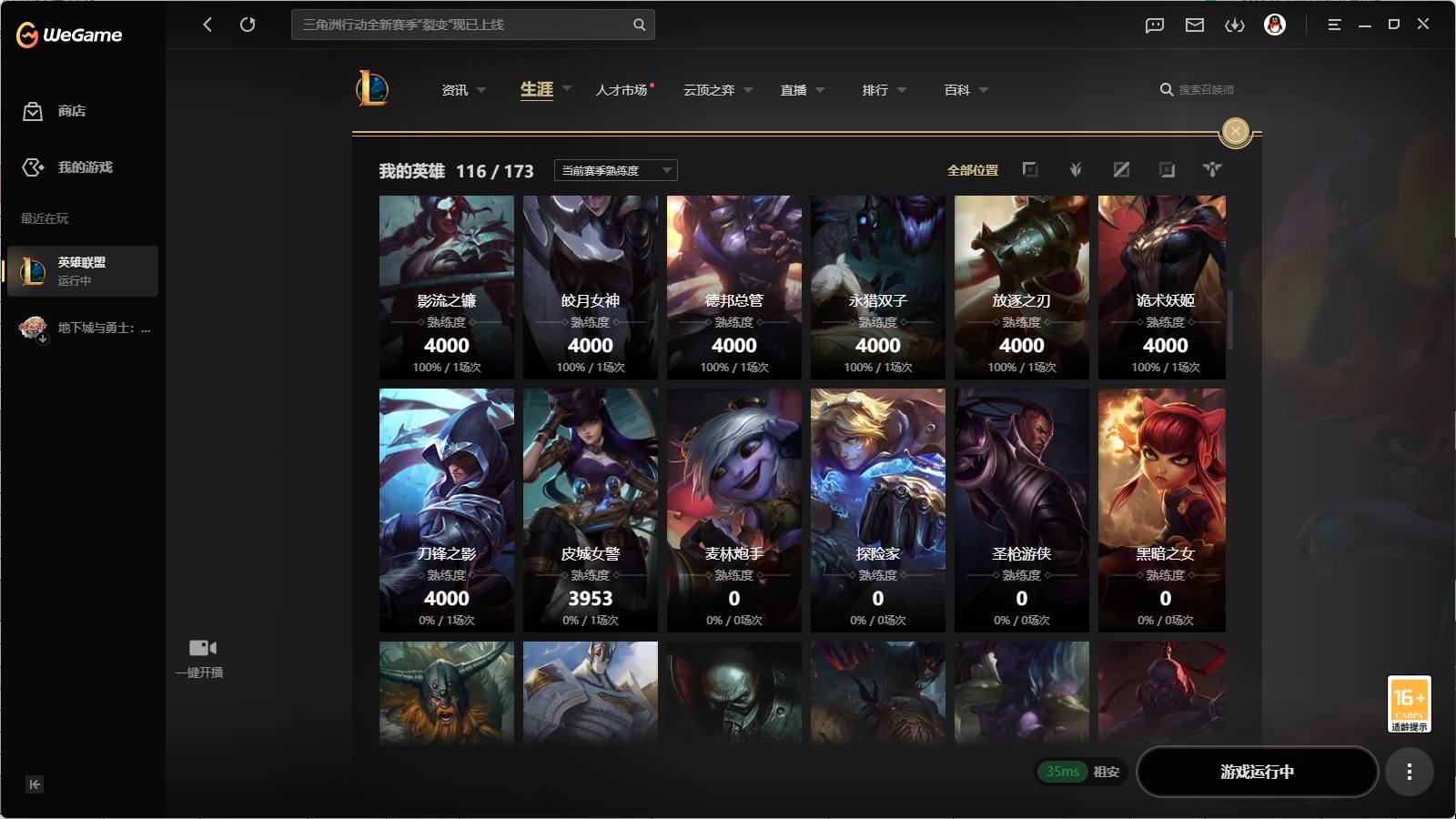
Task: Select the 全部位置 filter
Action: 973,170
